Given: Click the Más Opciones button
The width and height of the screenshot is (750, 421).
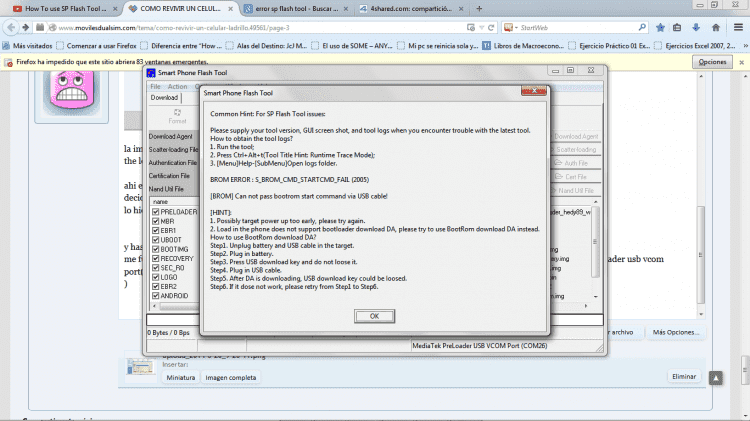Looking at the screenshot, I should [675, 332].
